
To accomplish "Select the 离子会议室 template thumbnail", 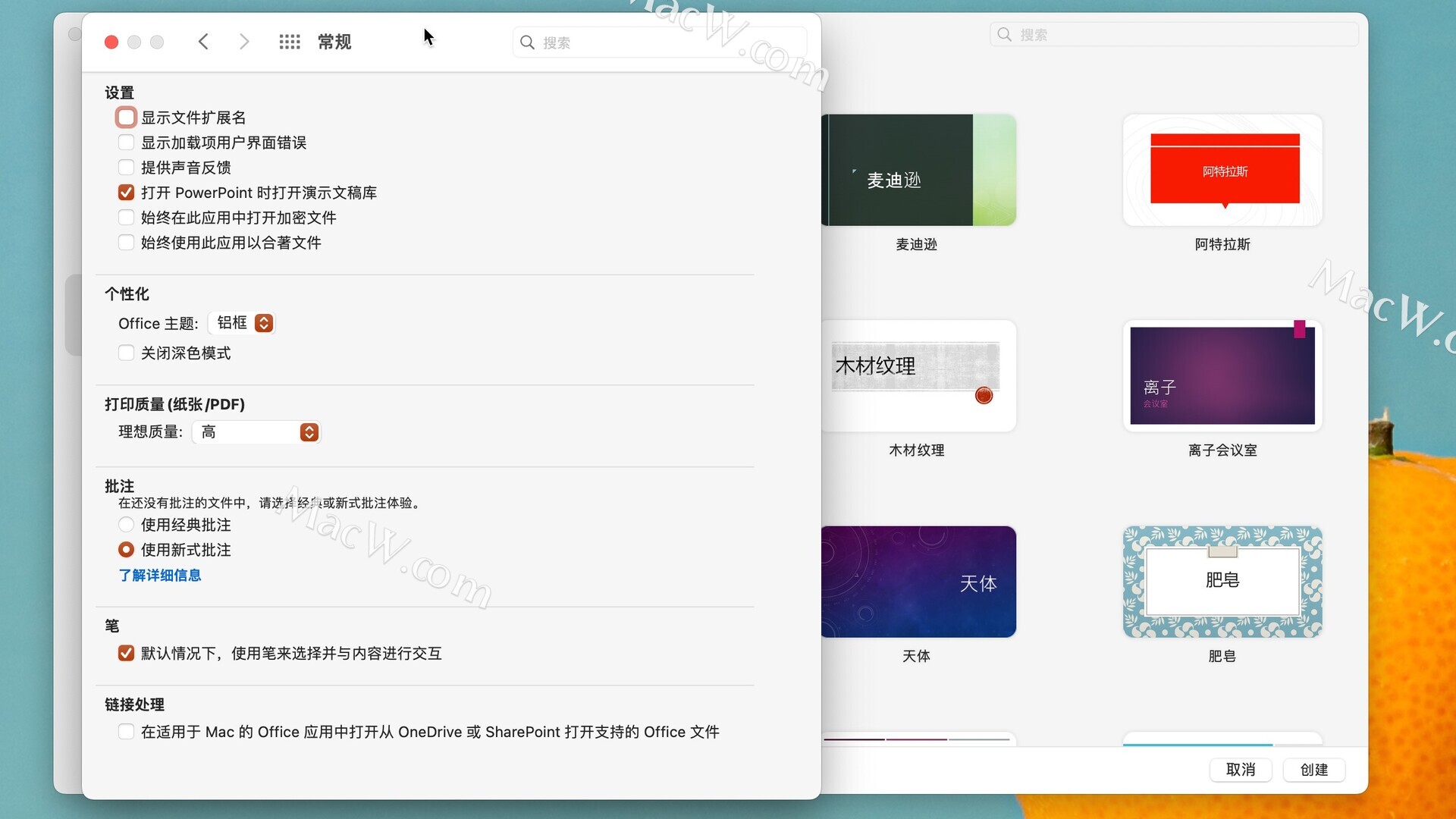I will (1222, 376).
